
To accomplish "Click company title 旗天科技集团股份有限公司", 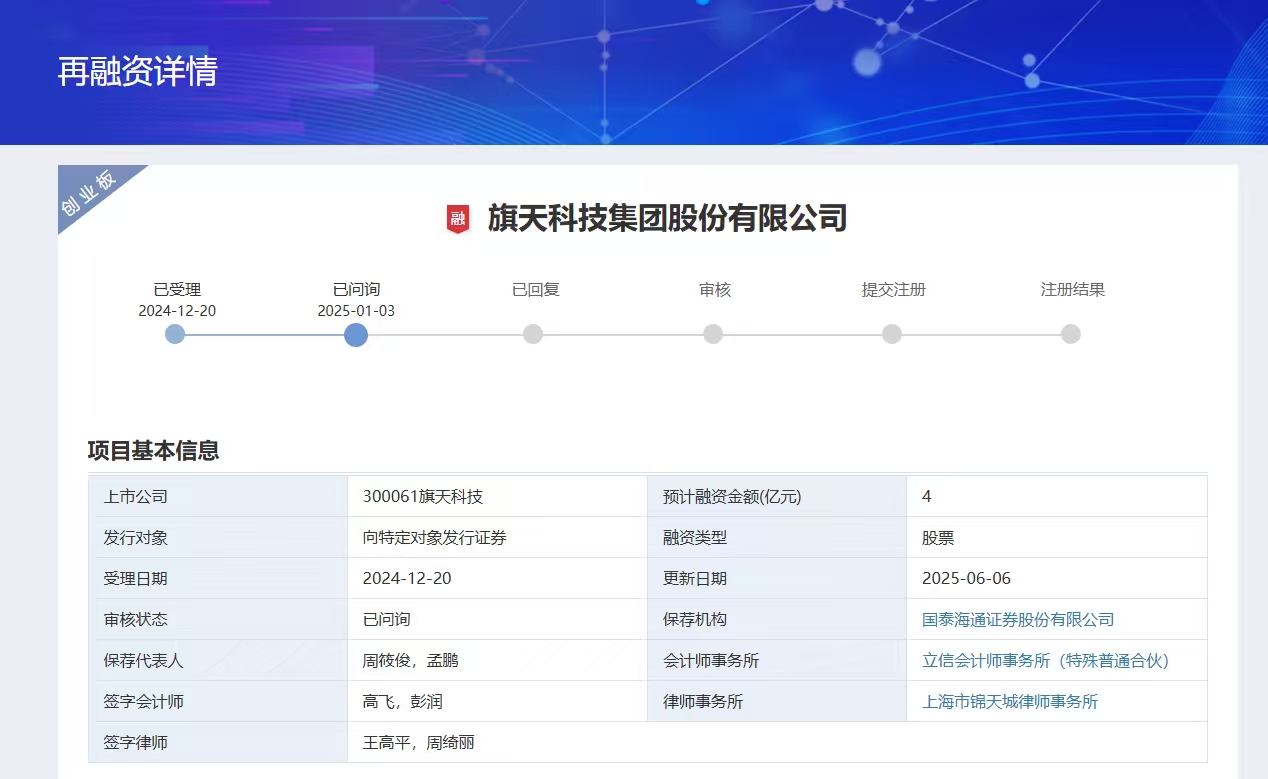I will (x=668, y=218).
